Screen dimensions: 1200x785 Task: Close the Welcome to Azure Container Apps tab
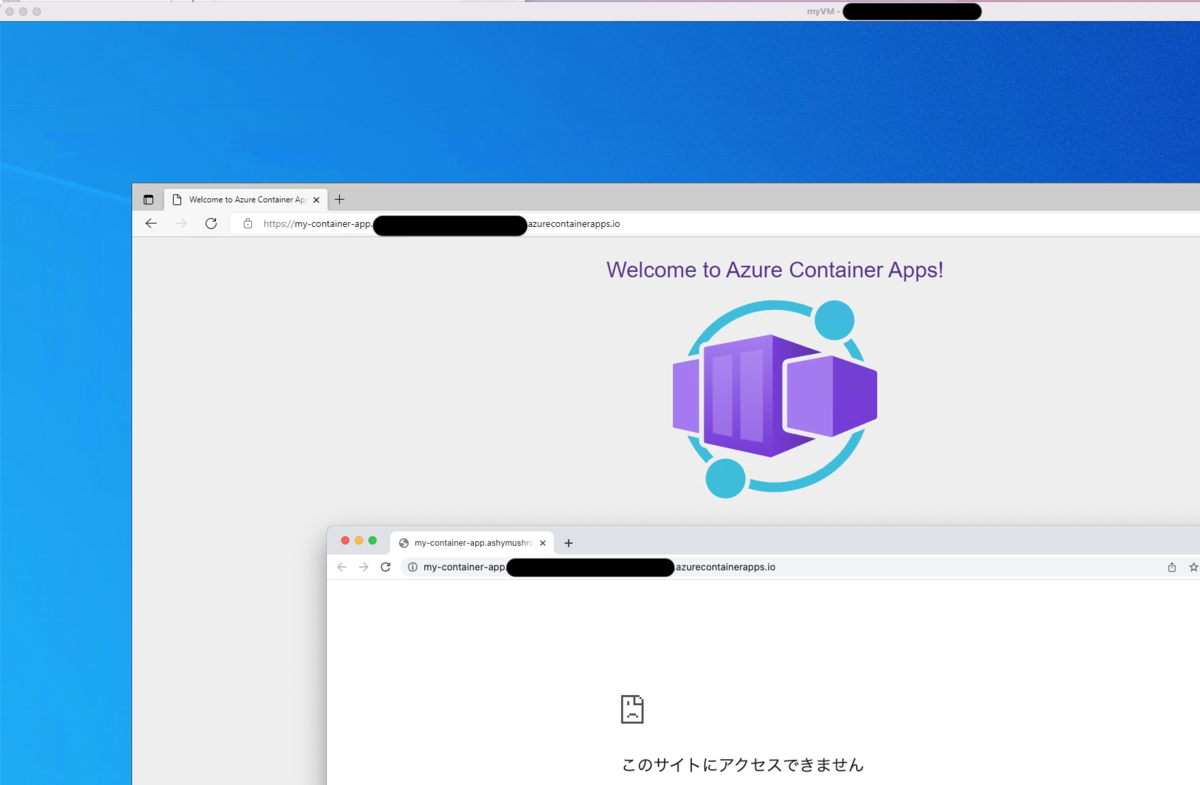point(317,200)
